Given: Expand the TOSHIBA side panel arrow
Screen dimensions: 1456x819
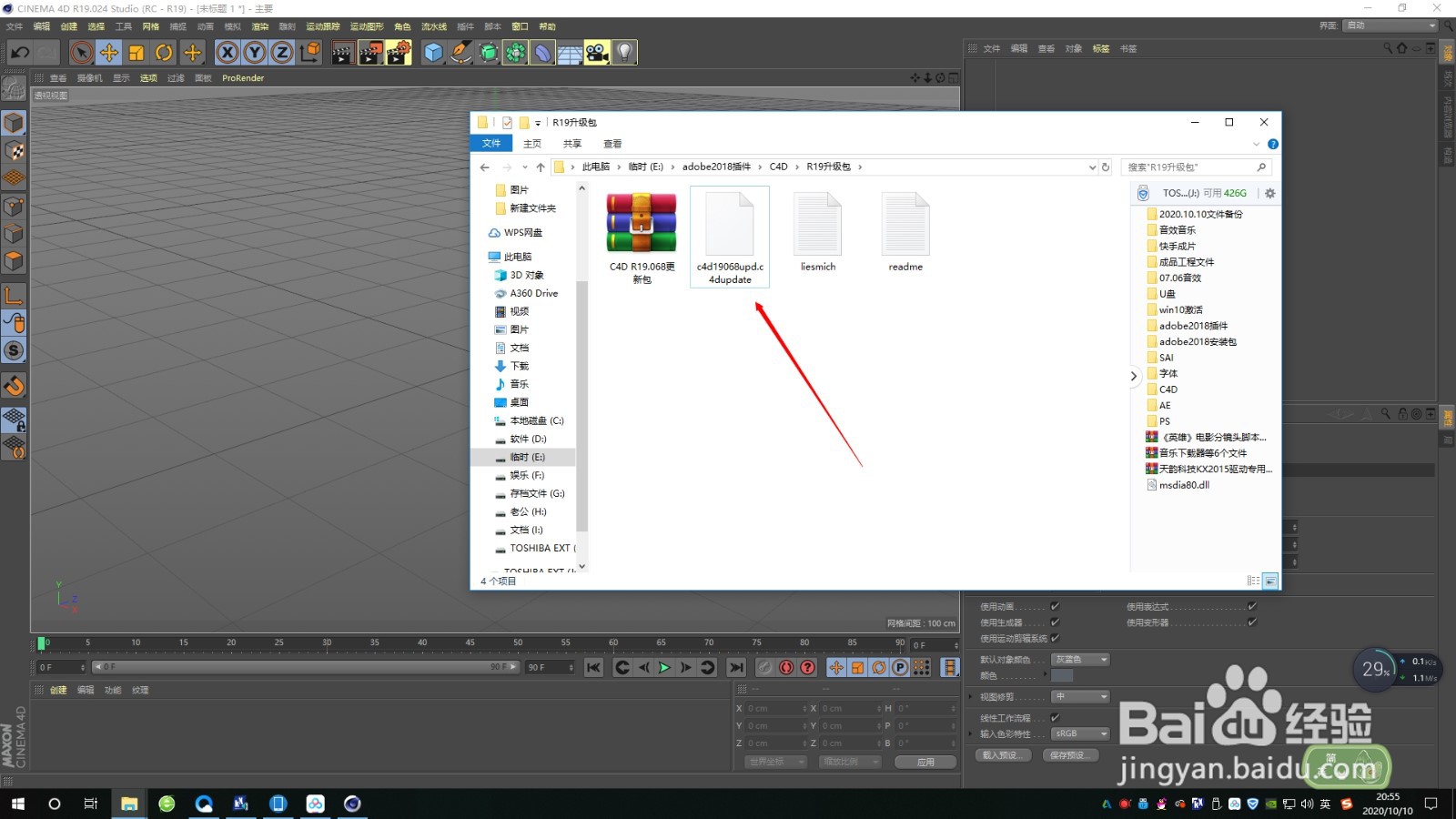Looking at the screenshot, I should tap(1133, 376).
